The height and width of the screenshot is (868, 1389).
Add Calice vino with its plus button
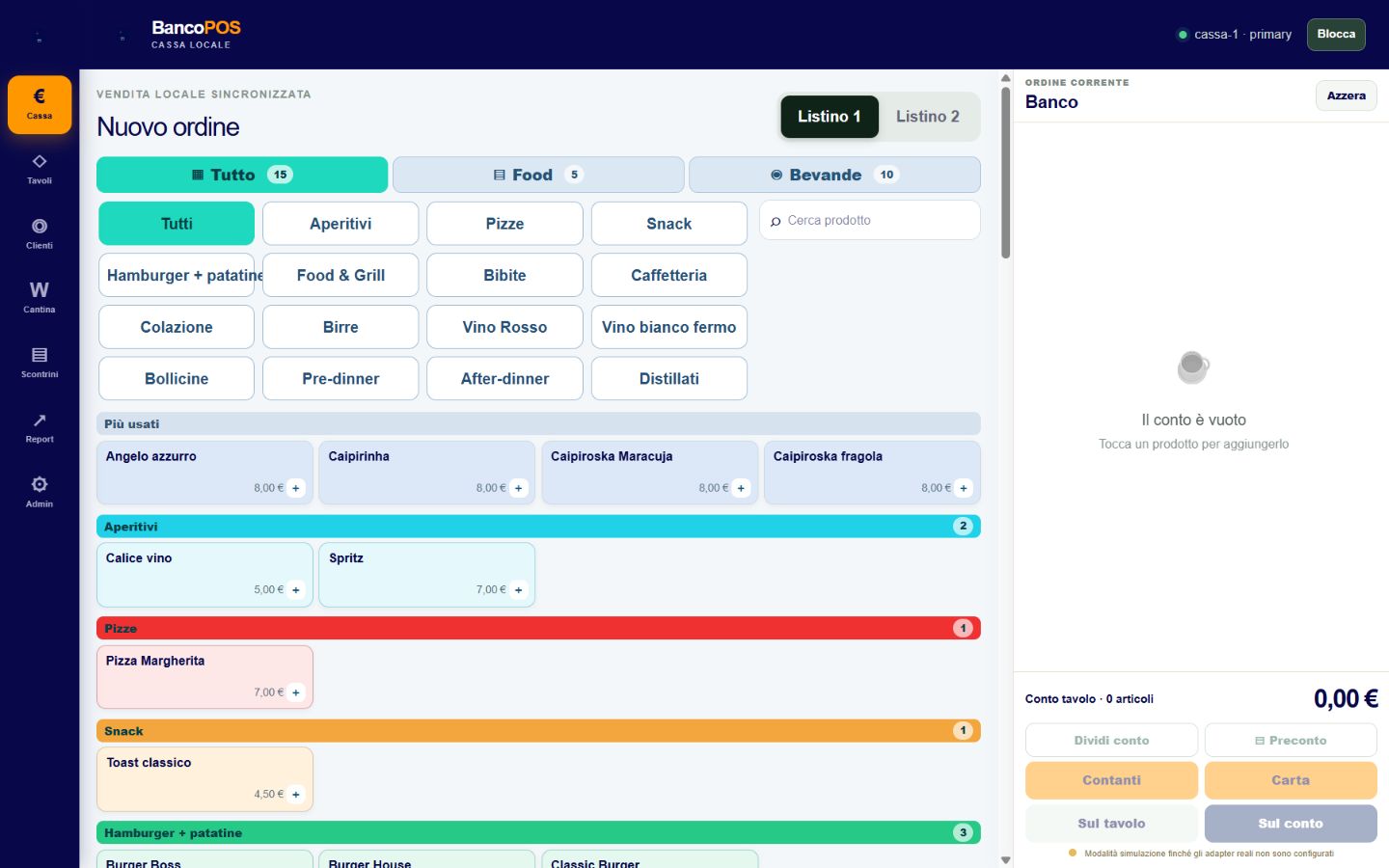coord(296,590)
